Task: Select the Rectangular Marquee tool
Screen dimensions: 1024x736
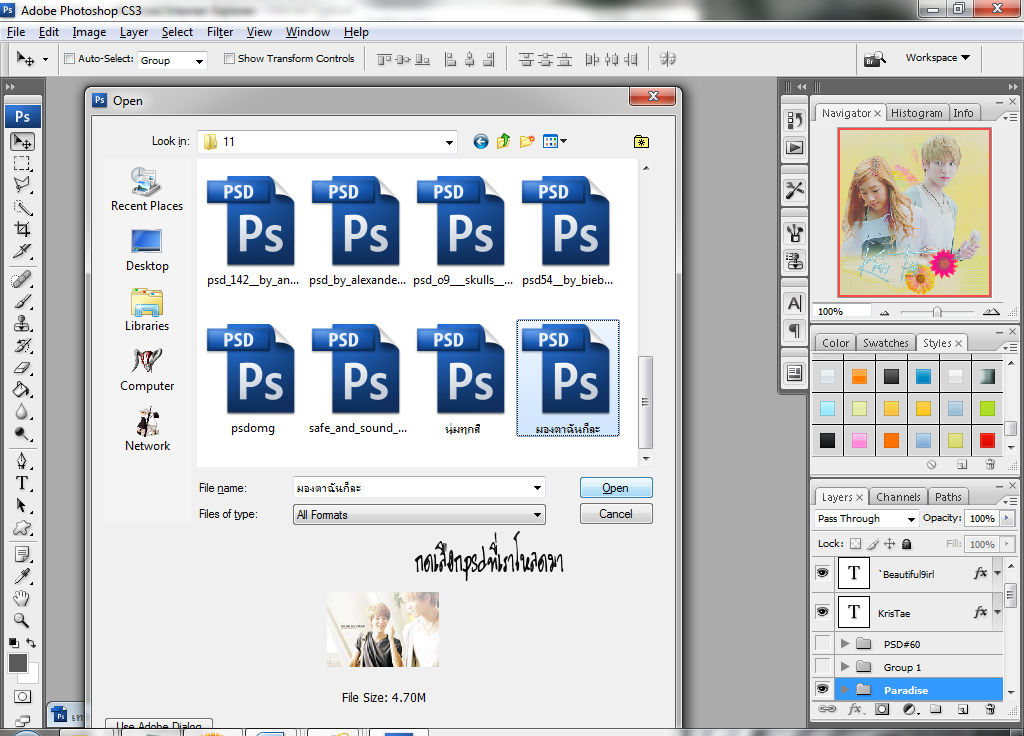Action: (22, 163)
